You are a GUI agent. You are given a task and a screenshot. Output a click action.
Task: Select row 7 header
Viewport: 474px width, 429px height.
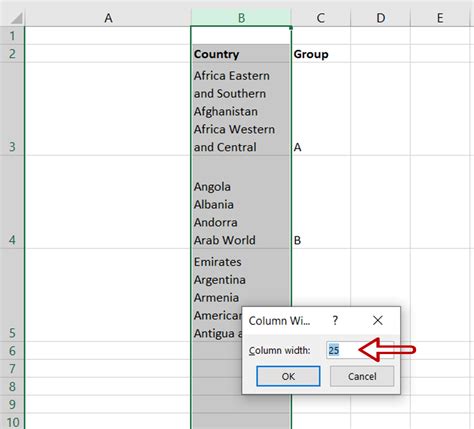[x=12, y=368]
